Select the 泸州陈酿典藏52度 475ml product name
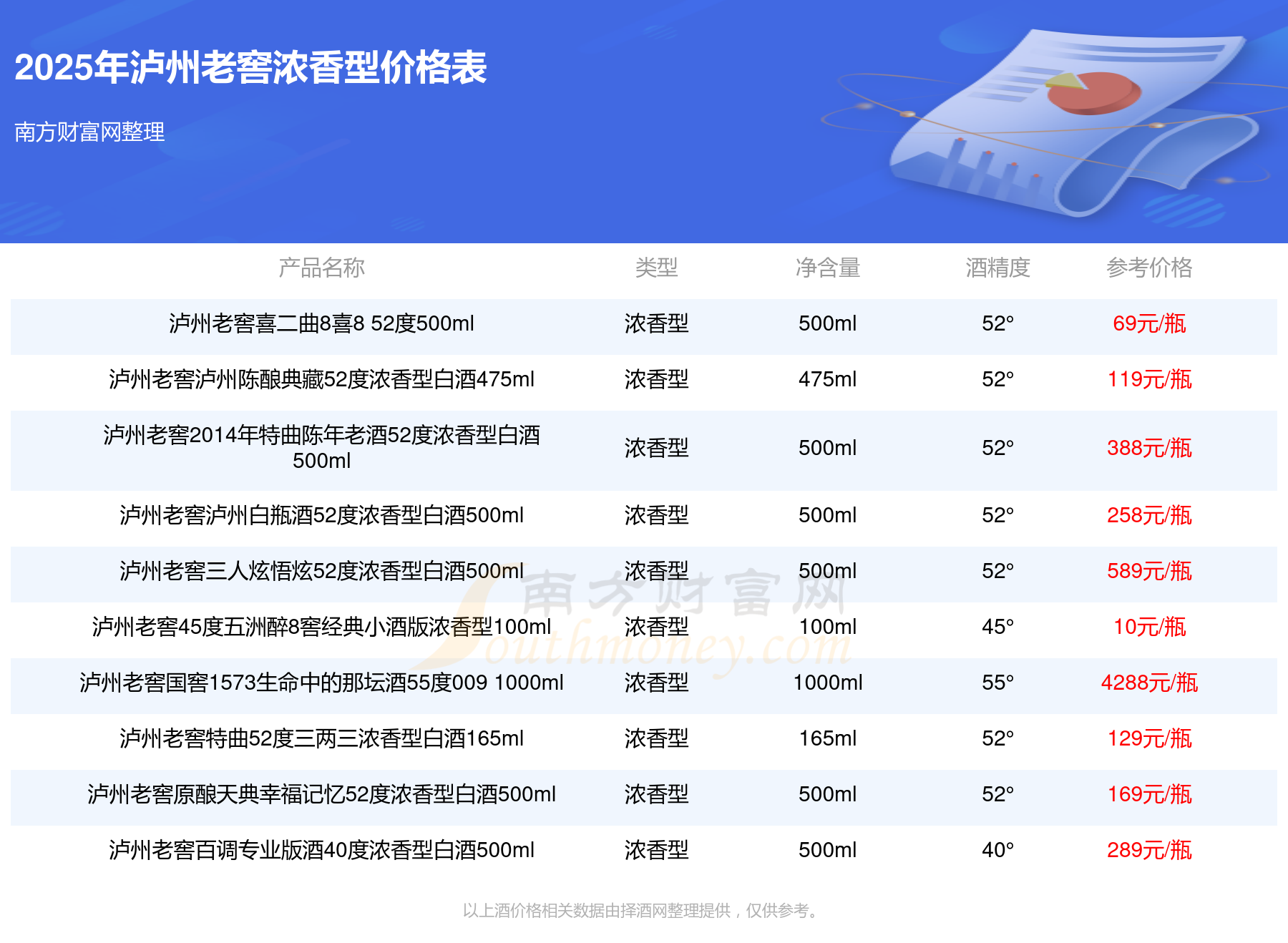1288x943 pixels. click(x=322, y=379)
